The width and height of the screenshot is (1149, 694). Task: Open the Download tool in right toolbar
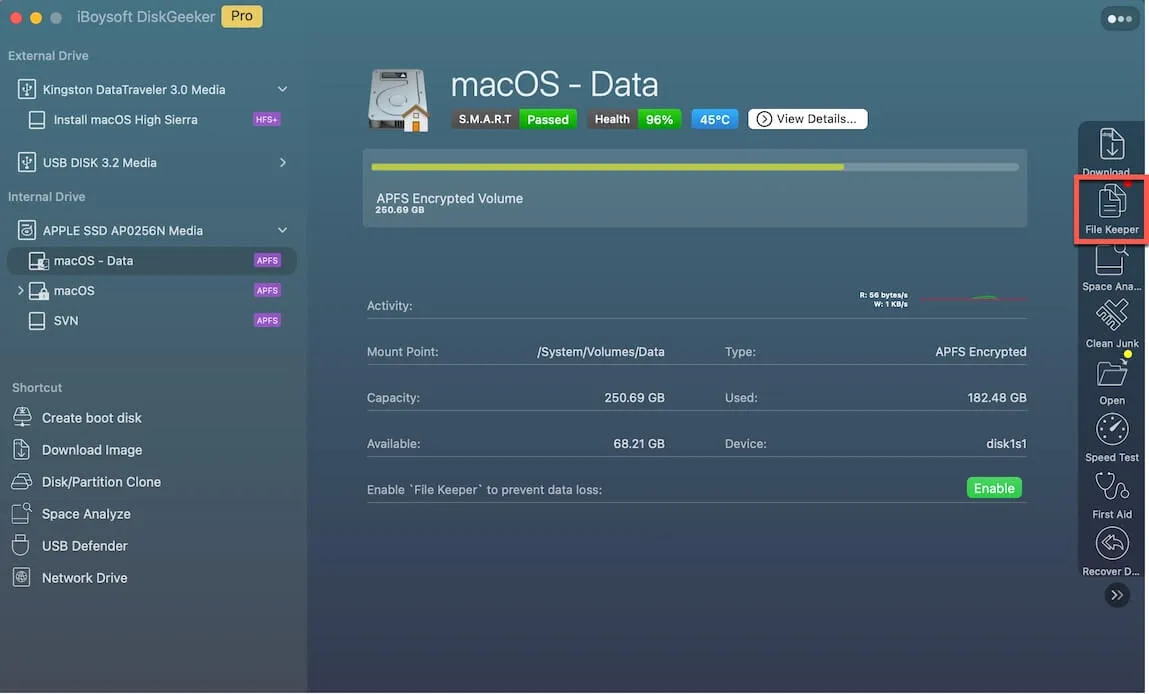point(1111,151)
